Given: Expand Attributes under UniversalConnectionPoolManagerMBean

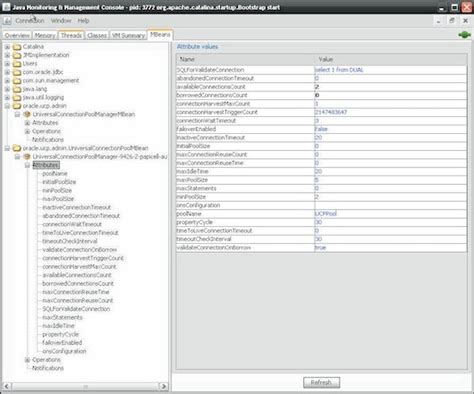Looking at the screenshot, I should tap(27, 123).
